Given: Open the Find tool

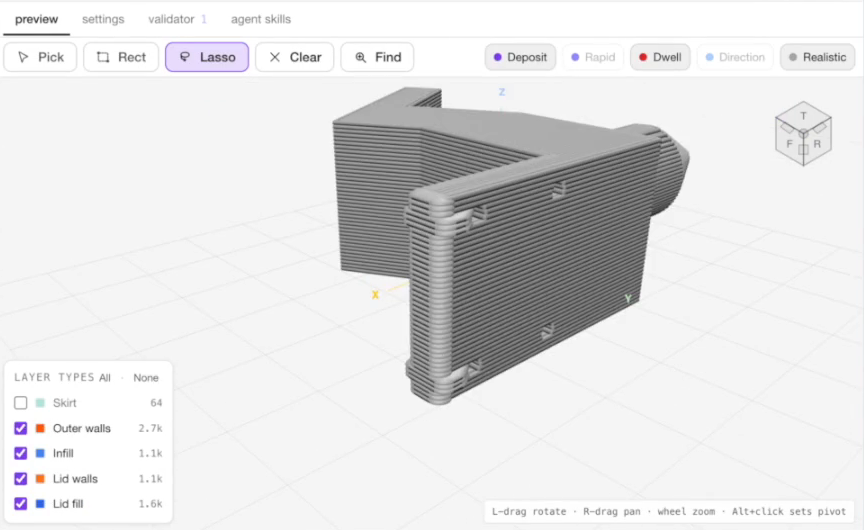Looking at the screenshot, I should 377,57.
